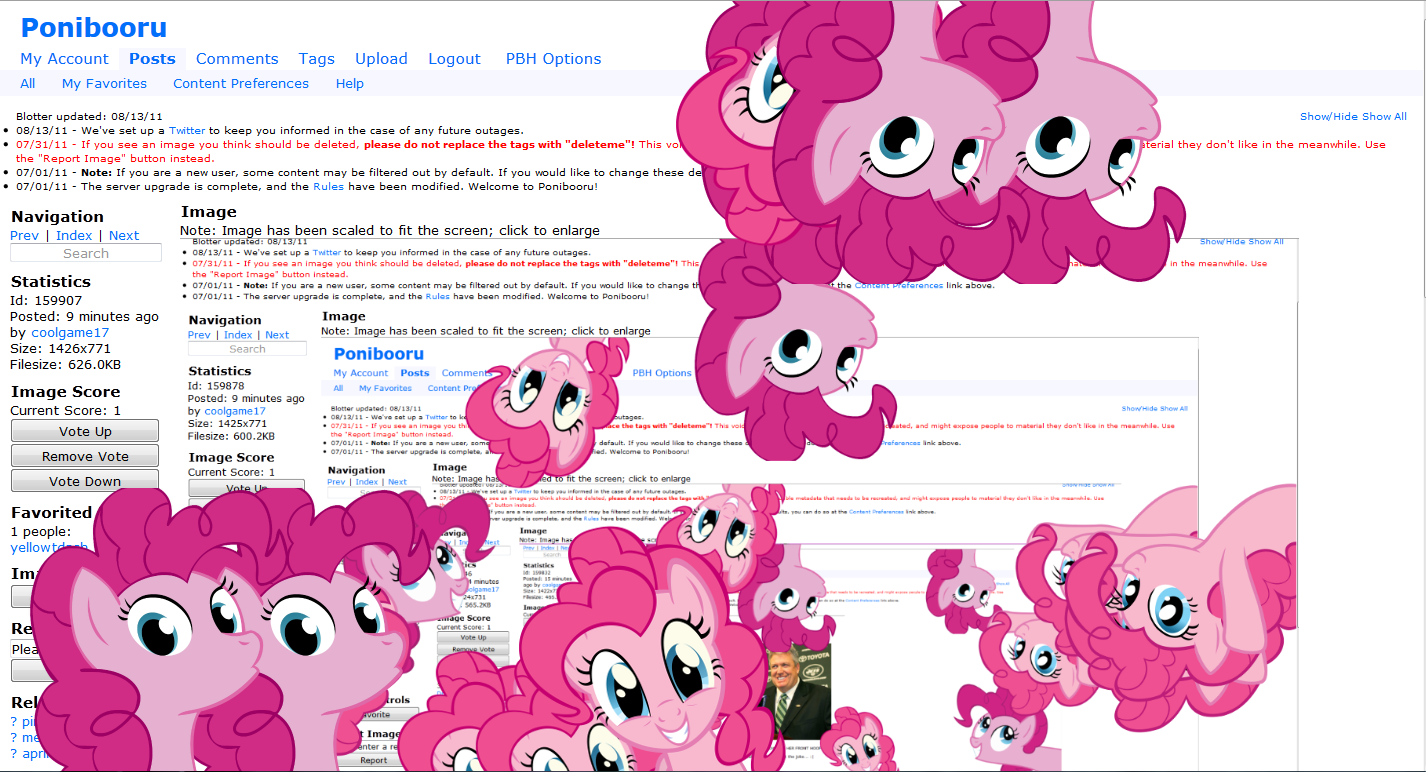Open the Tags page from the main navigation bar

coord(316,59)
